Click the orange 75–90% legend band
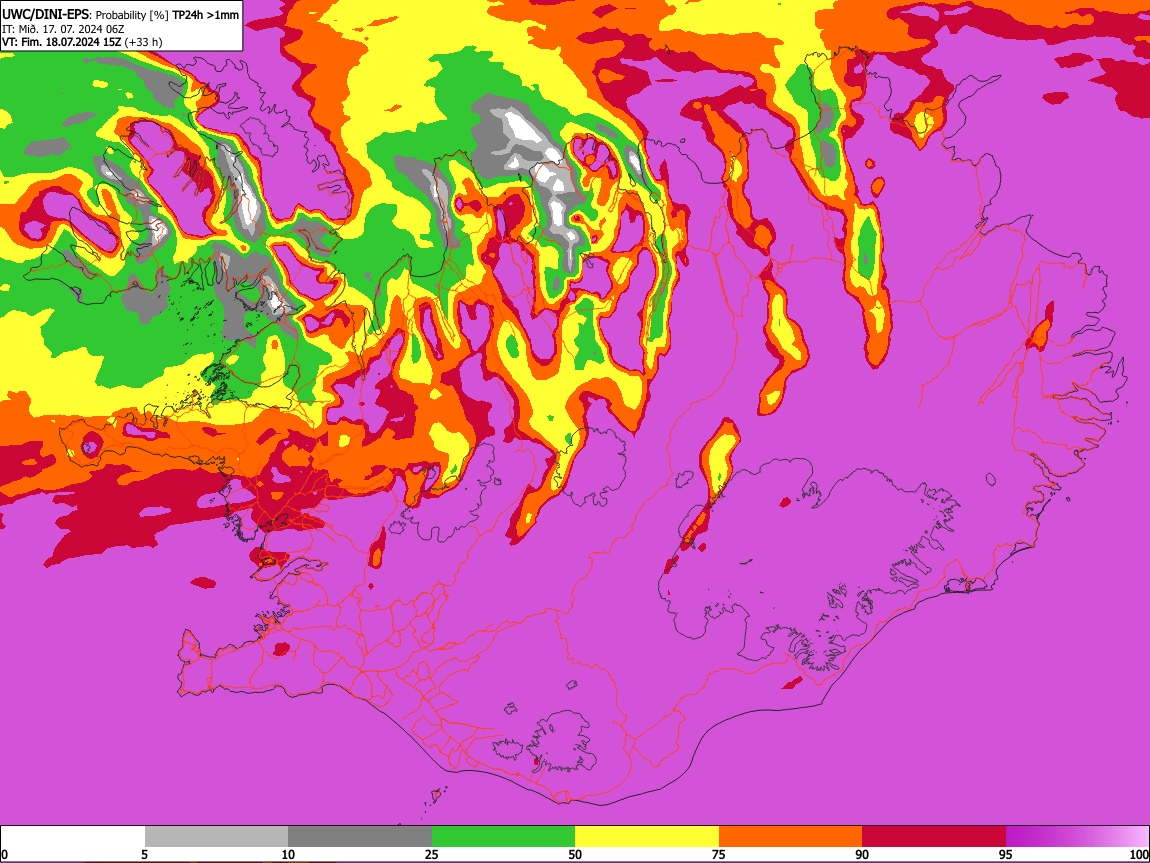The image size is (1150, 863). [790, 837]
